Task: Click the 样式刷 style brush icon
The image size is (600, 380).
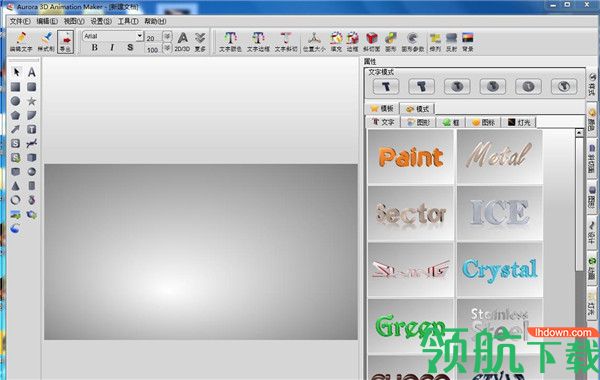Action: click(46, 42)
